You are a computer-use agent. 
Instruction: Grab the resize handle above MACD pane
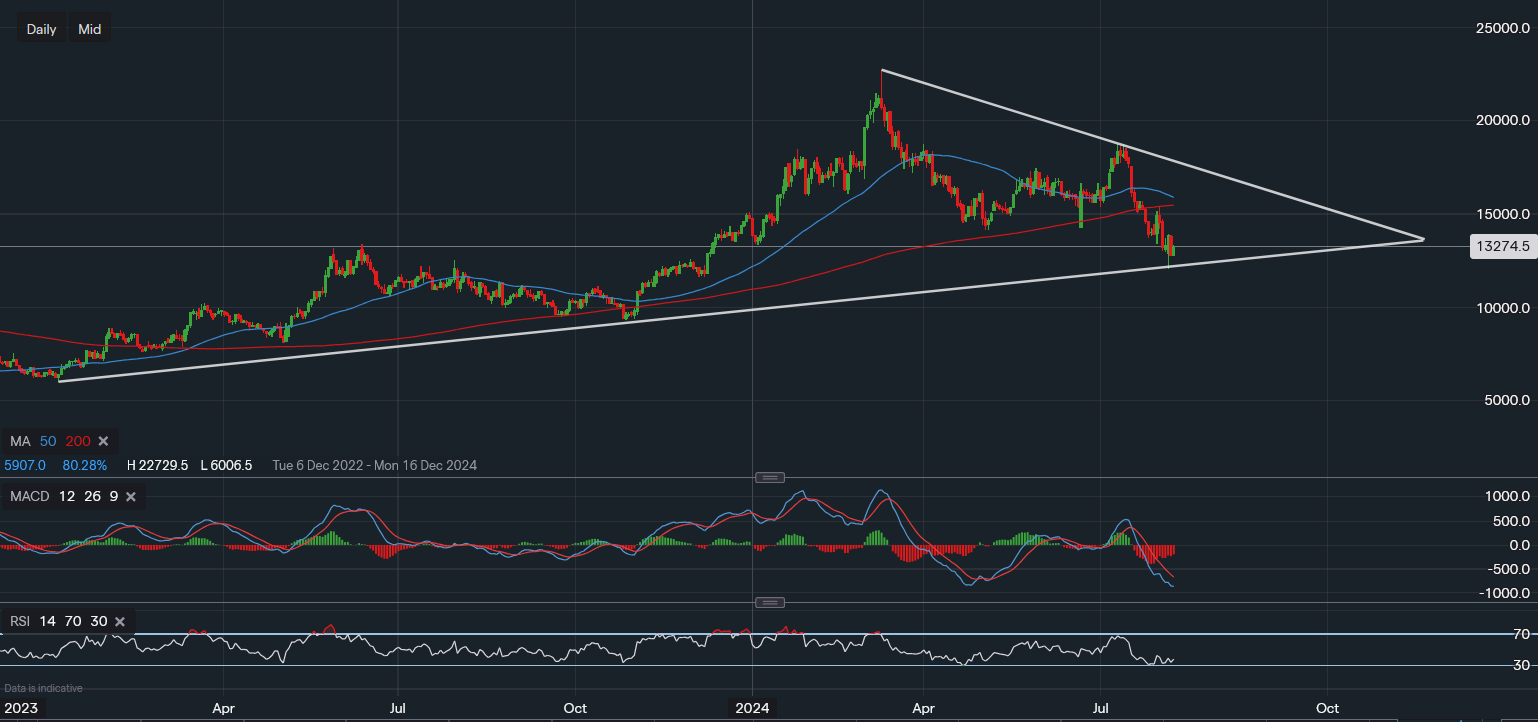[769, 477]
